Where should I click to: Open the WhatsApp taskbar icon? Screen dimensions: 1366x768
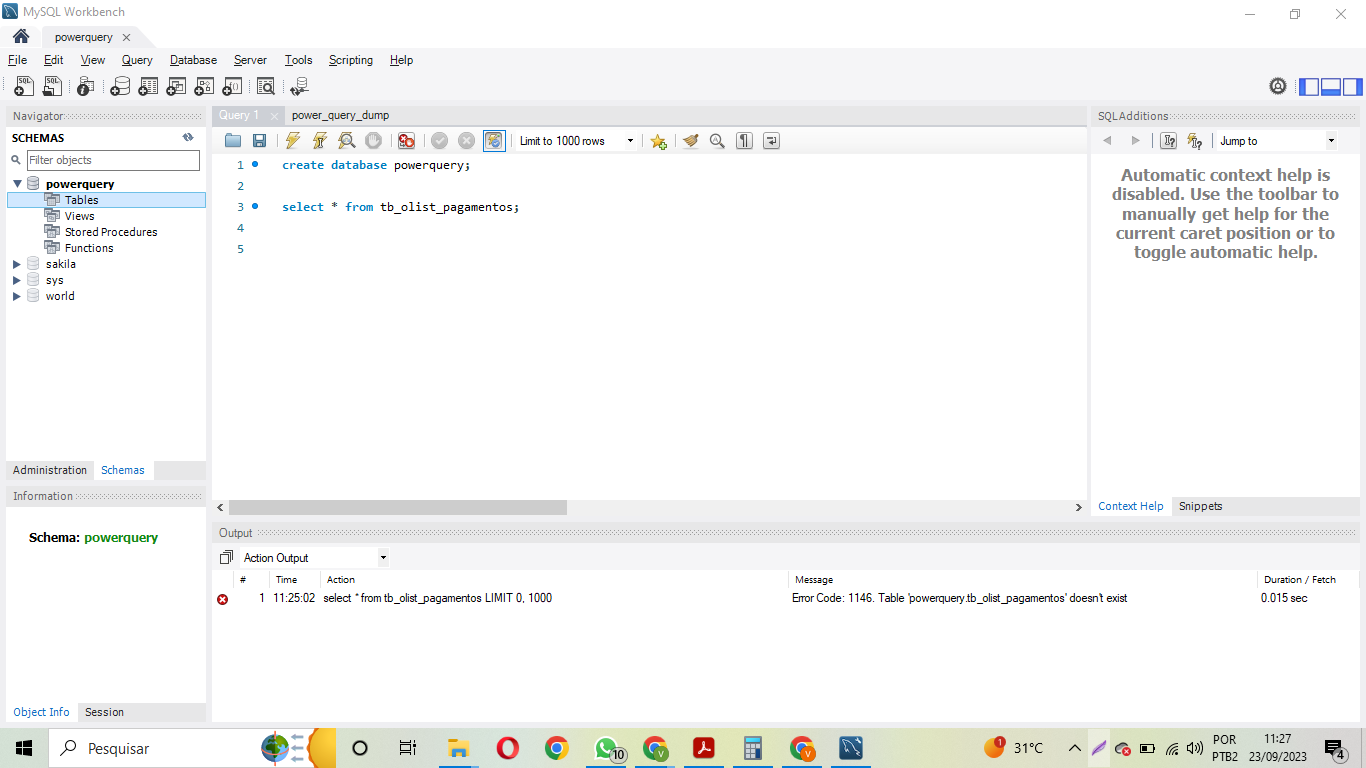607,748
